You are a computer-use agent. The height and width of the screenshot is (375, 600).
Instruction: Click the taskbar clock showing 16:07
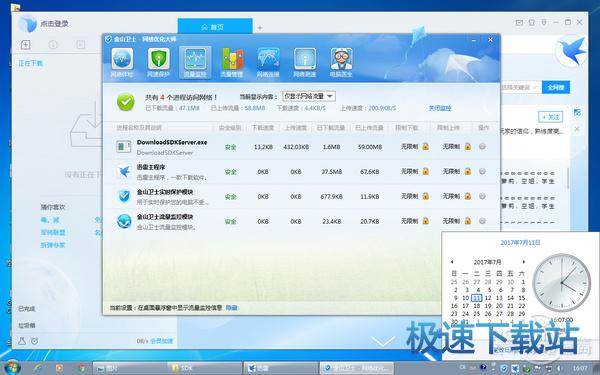pos(579,368)
